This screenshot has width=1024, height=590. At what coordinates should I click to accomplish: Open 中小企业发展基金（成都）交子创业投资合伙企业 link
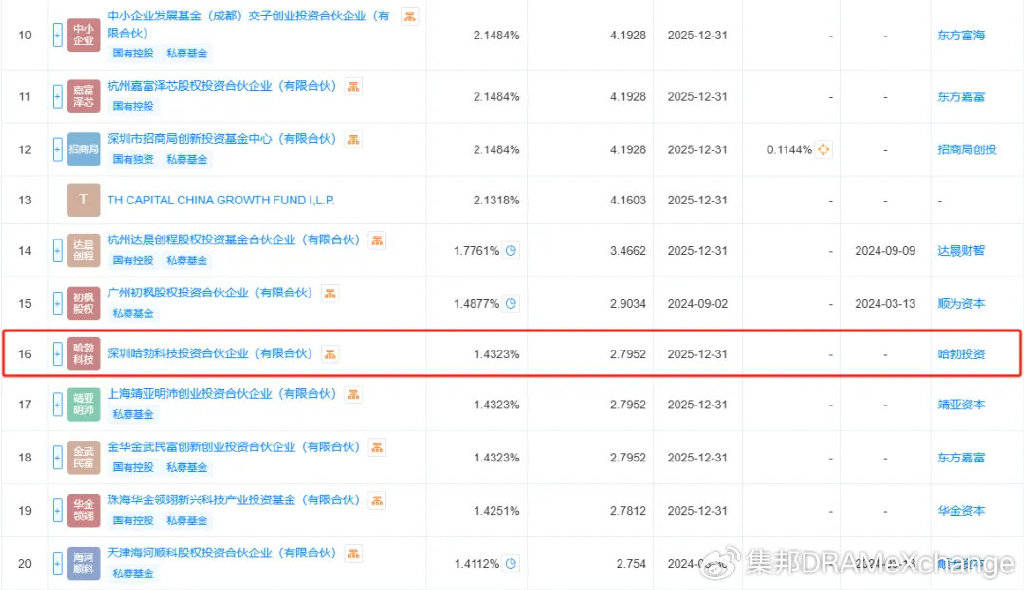[248, 24]
